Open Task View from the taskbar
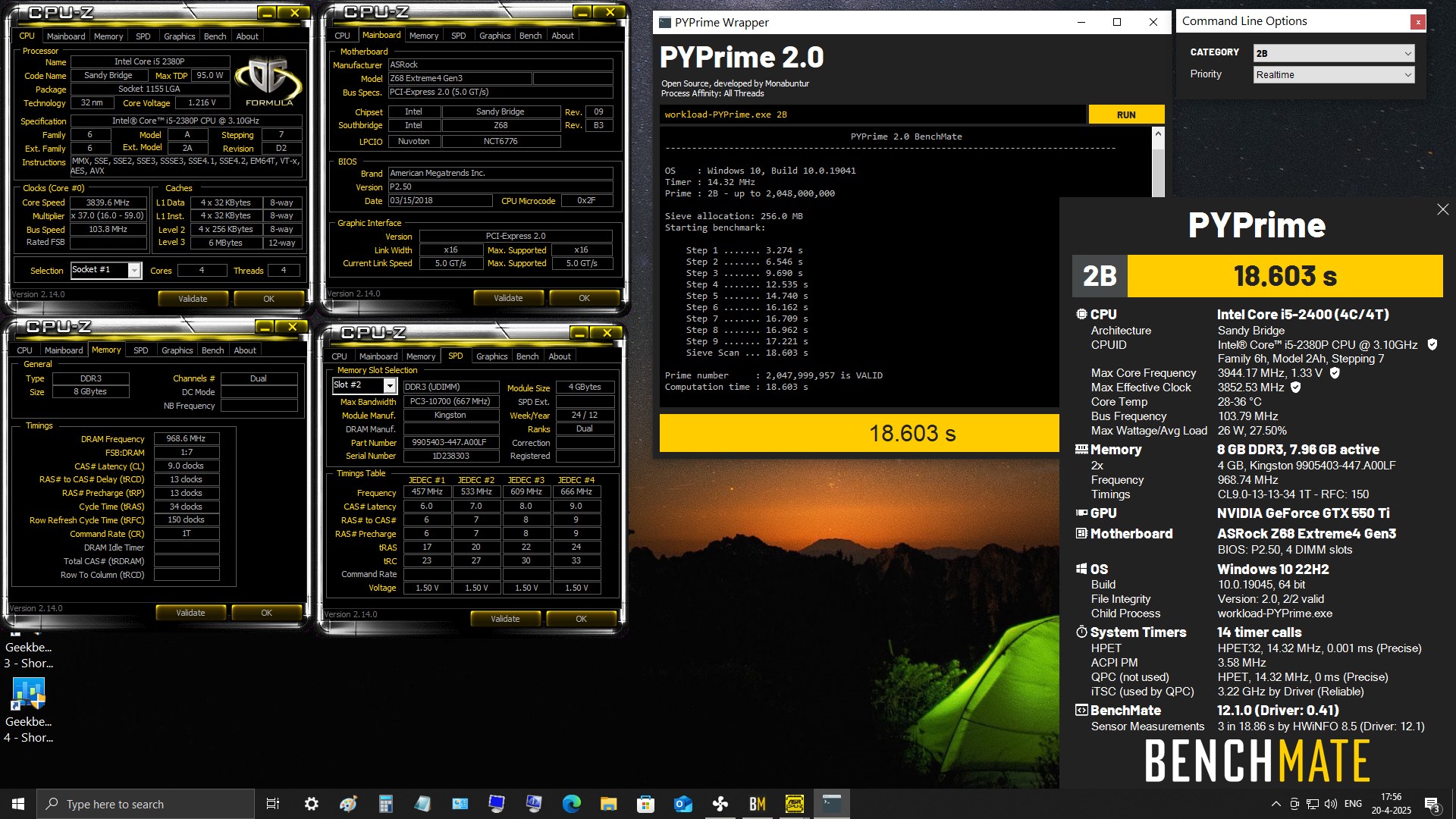 tap(273, 804)
